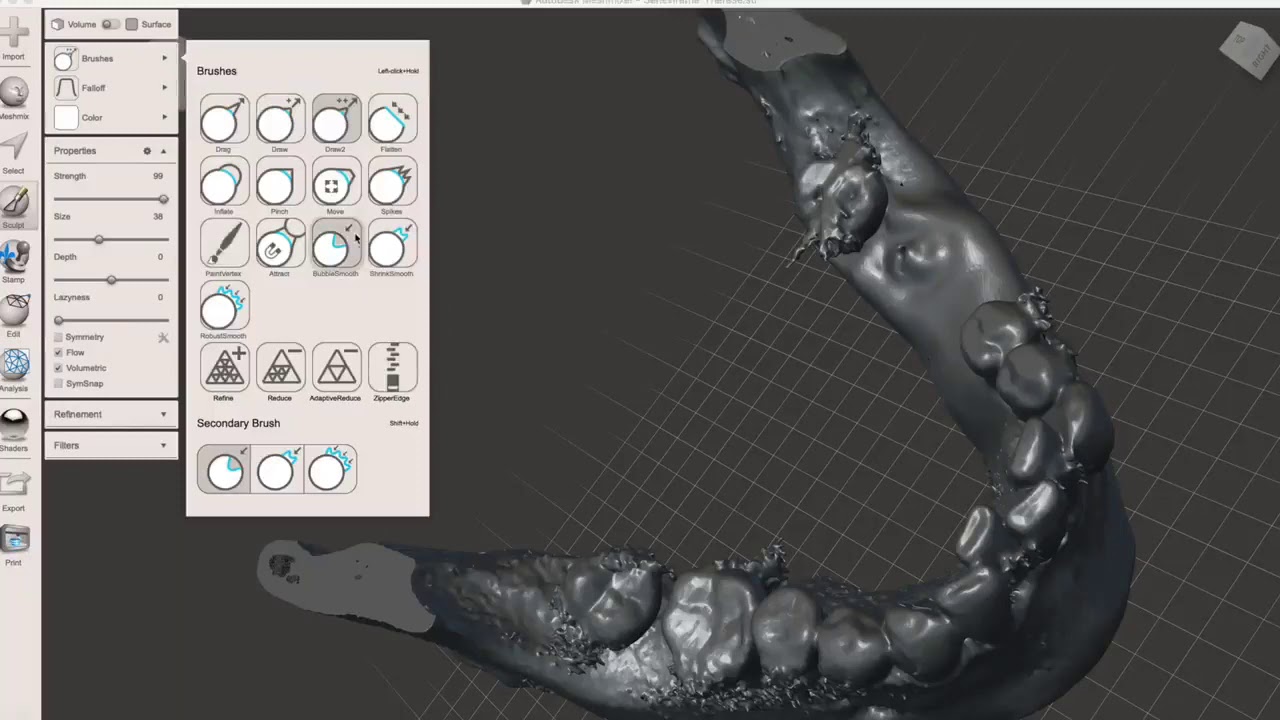The width and height of the screenshot is (1280, 720).
Task: Open the Export tool
Action: click(x=14, y=490)
